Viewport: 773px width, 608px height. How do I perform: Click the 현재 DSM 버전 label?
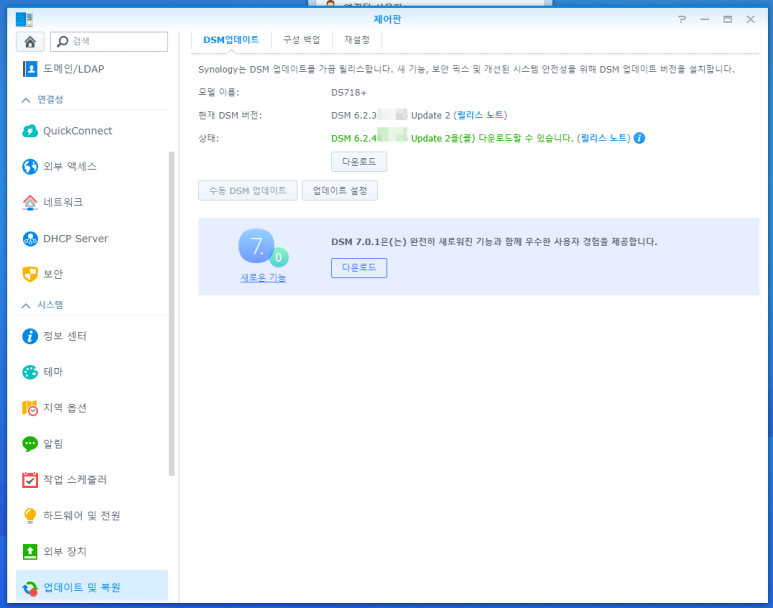230,115
